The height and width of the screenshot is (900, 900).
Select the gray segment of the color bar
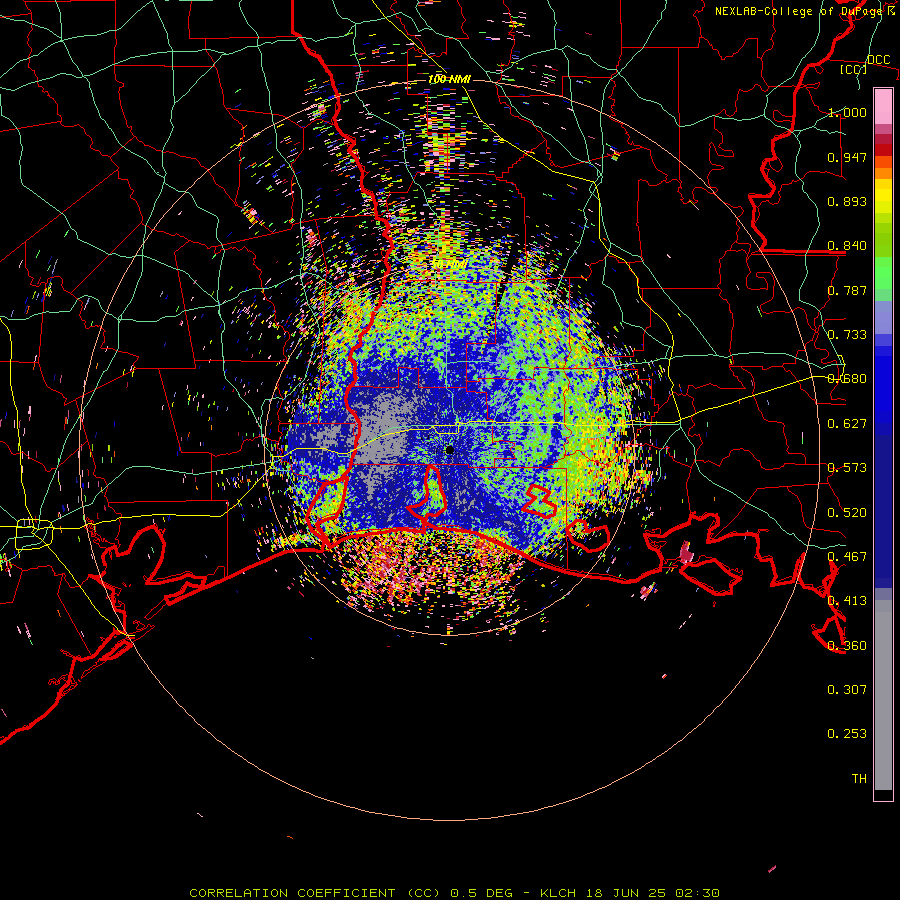click(883, 695)
